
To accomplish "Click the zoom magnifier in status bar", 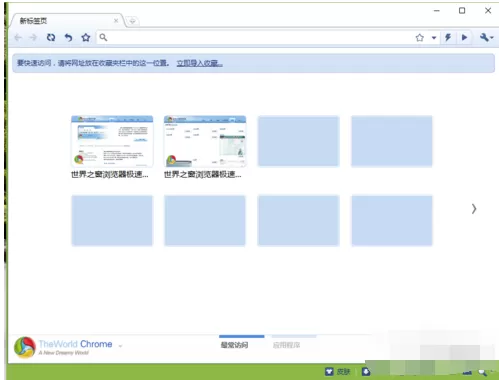I will [483, 372].
